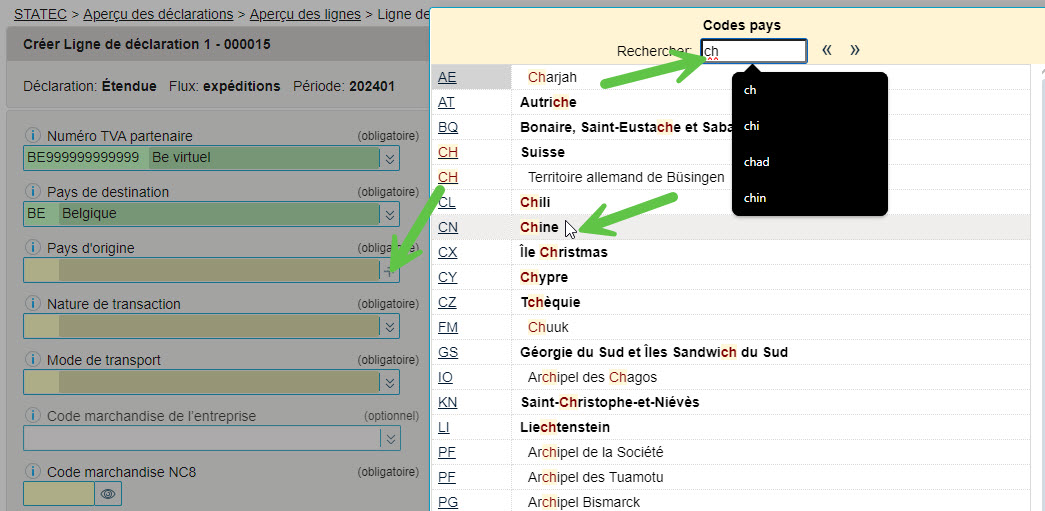Screen dimensions: 1045x511
Task: Select CH code in Büsingen row
Action: [x=448, y=177]
